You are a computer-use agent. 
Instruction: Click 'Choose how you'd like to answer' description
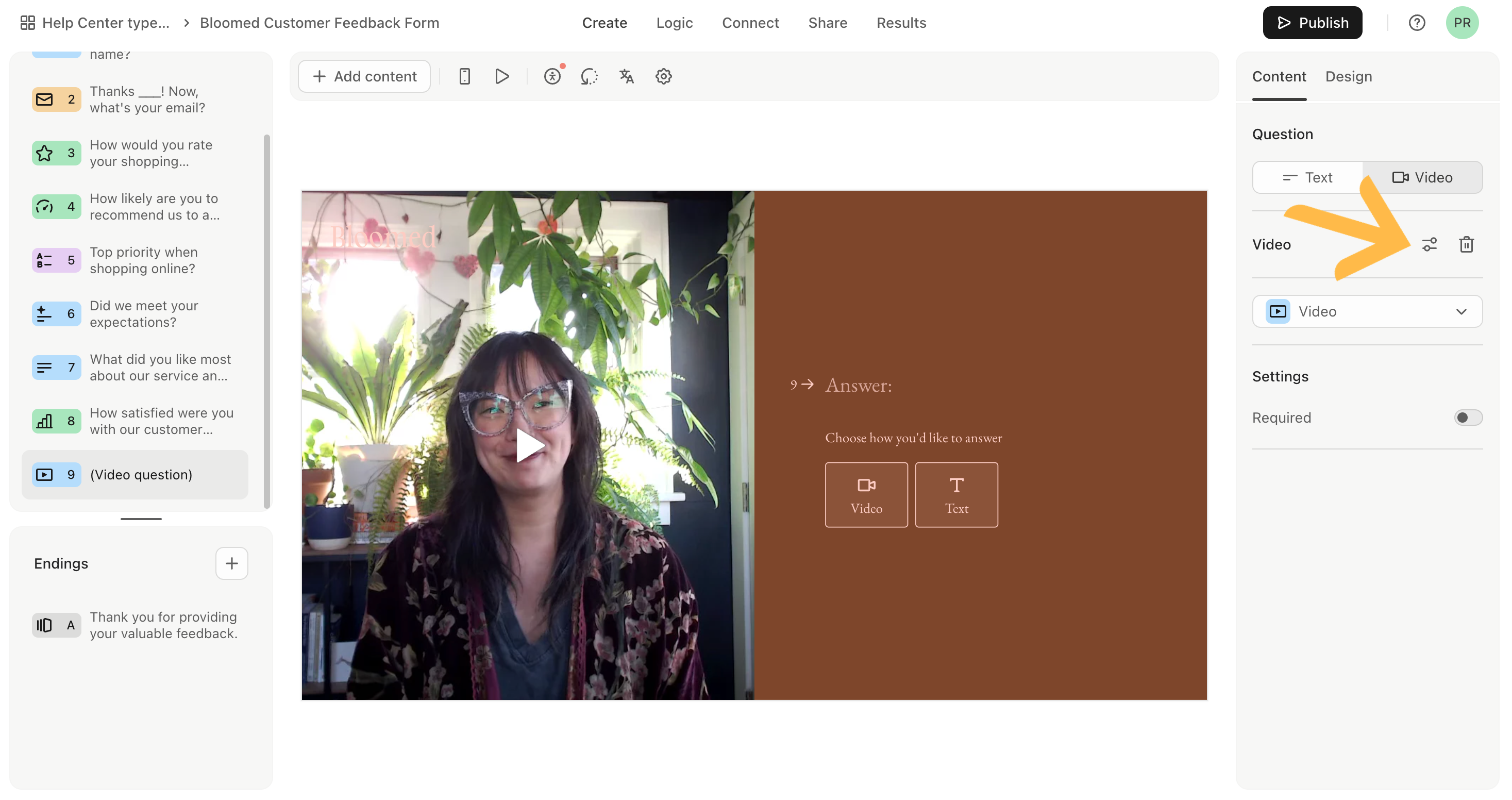pos(913,438)
